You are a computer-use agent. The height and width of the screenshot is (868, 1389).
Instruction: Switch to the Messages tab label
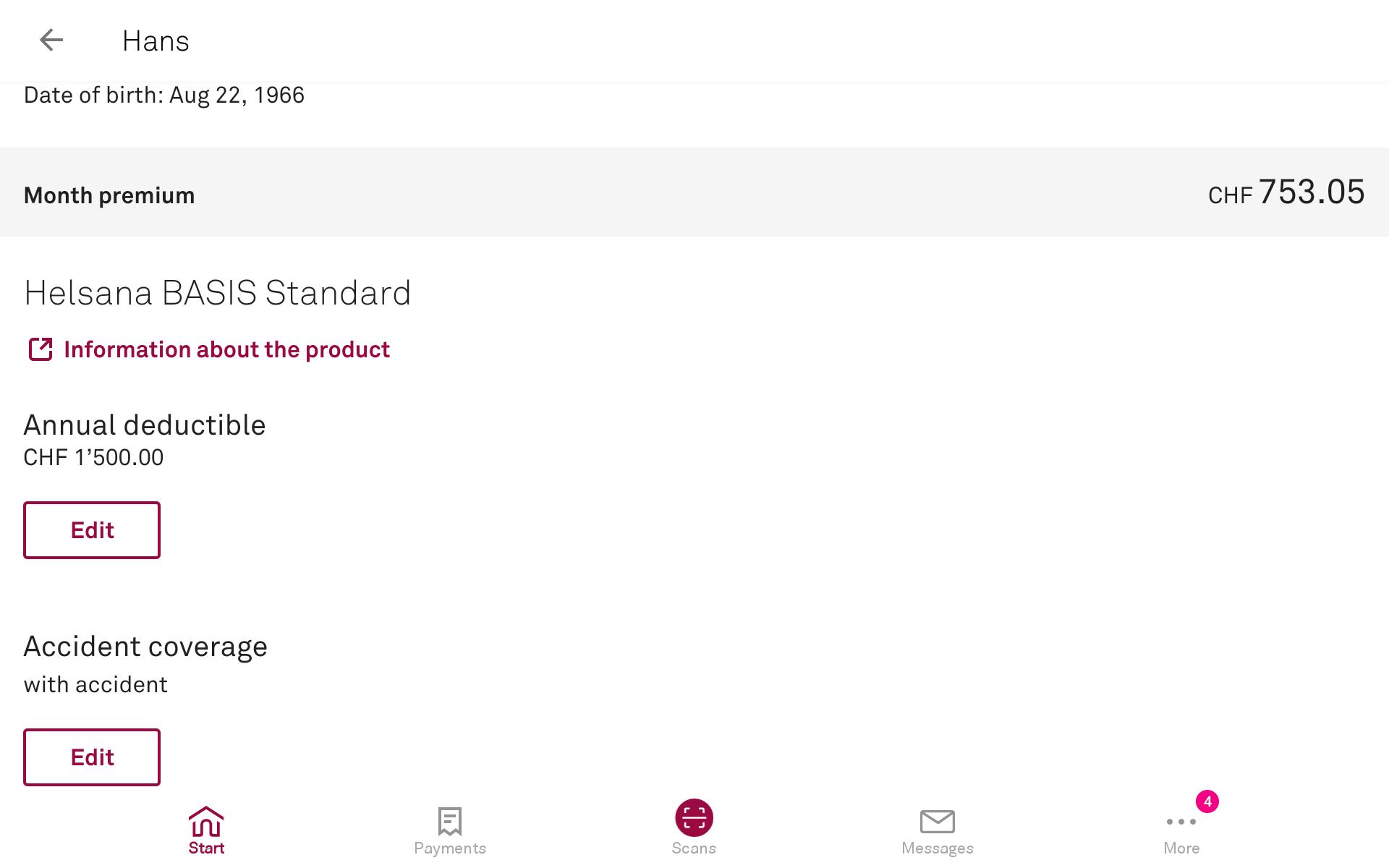(x=937, y=848)
